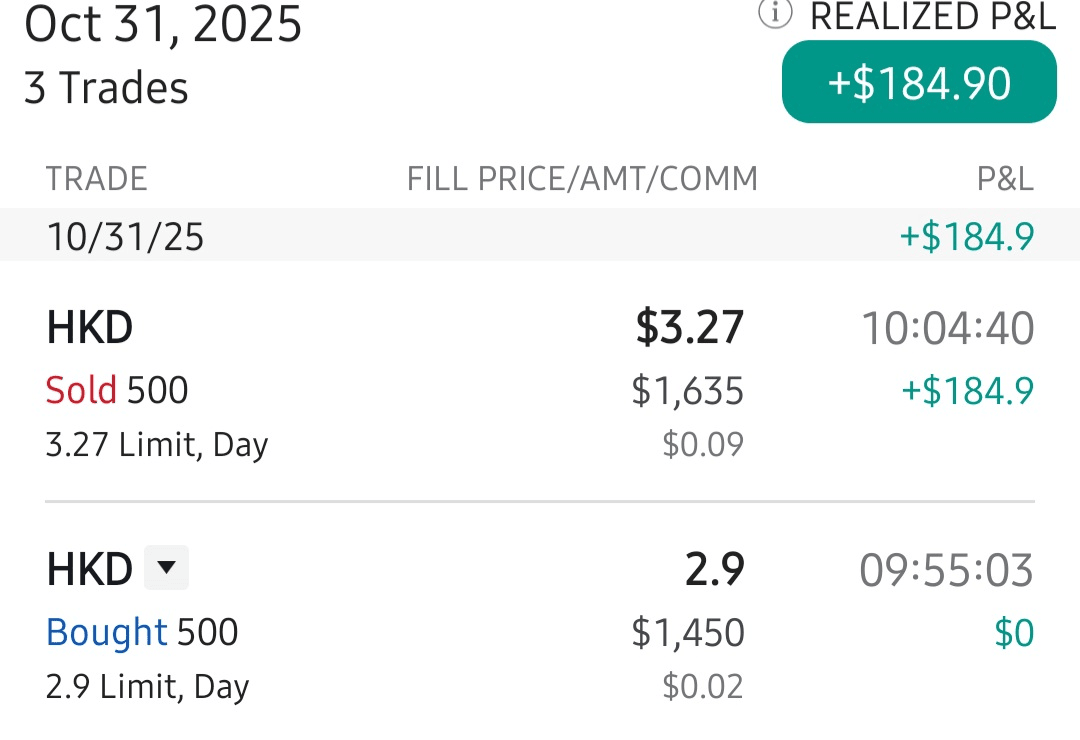The height and width of the screenshot is (740, 1080).
Task: Expand the HKD bought trade dropdown arrow
Action: pyautogui.click(x=166, y=569)
